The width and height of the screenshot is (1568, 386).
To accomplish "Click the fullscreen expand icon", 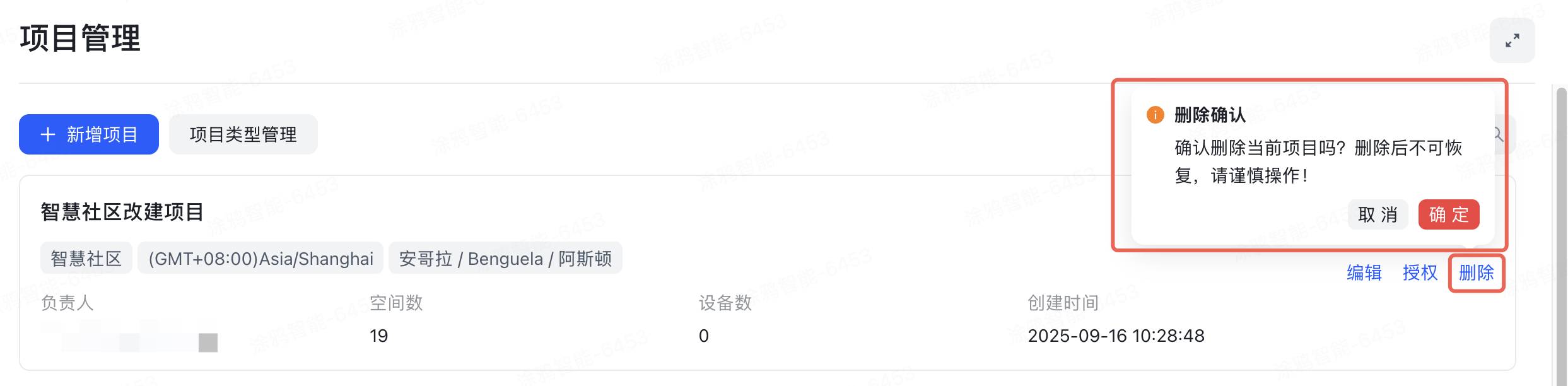I will click(x=1511, y=40).
